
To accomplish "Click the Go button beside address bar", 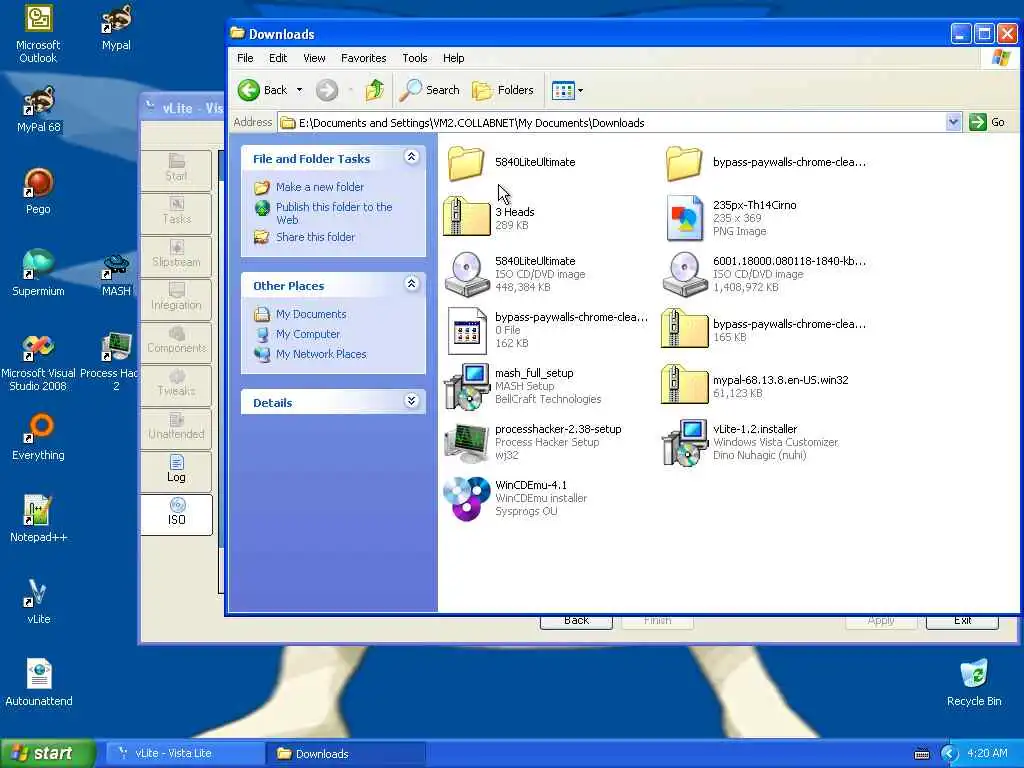I will pos(987,122).
